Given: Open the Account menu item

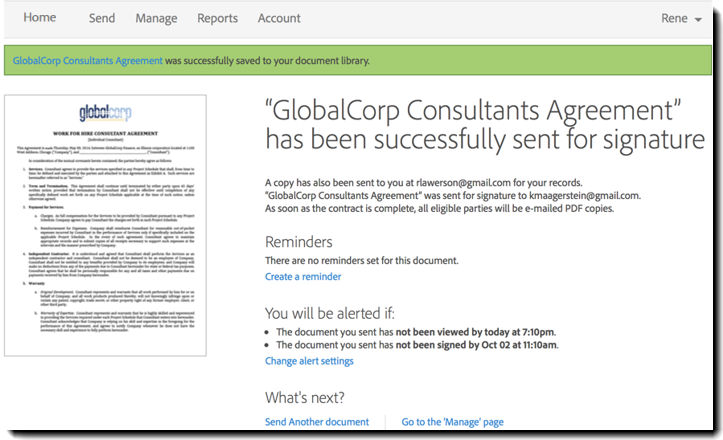Looking at the screenshot, I should pos(279,18).
